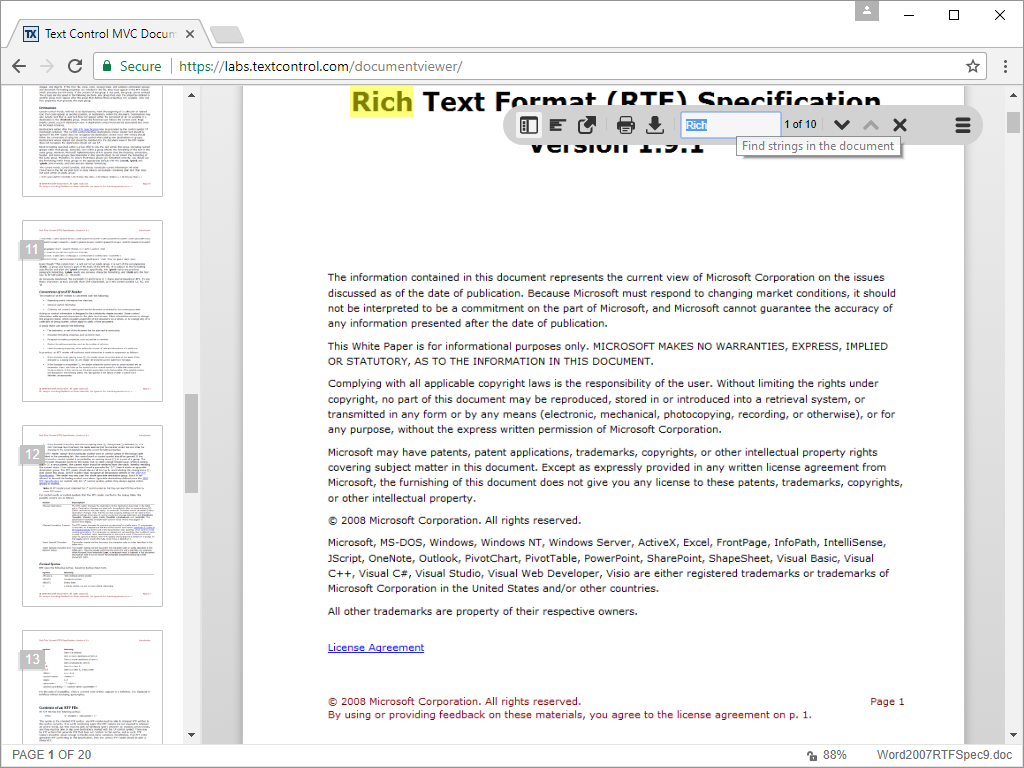Click the text lines icon in viewer toolbar
This screenshot has height=768, width=1024.
(x=557, y=125)
